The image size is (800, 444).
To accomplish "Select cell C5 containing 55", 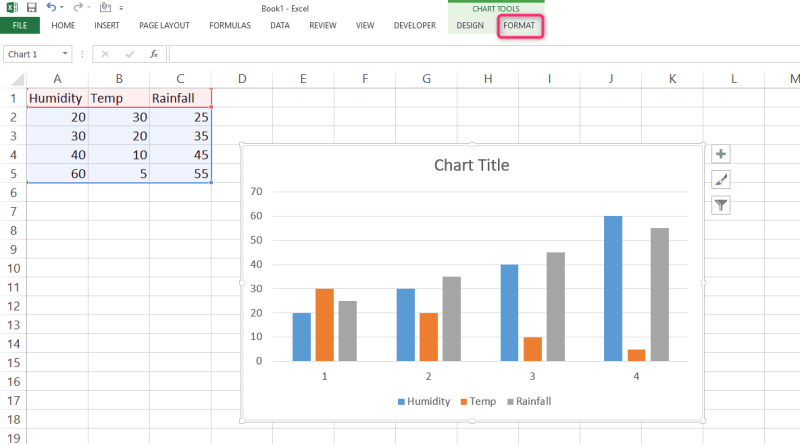I will coord(180,174).
